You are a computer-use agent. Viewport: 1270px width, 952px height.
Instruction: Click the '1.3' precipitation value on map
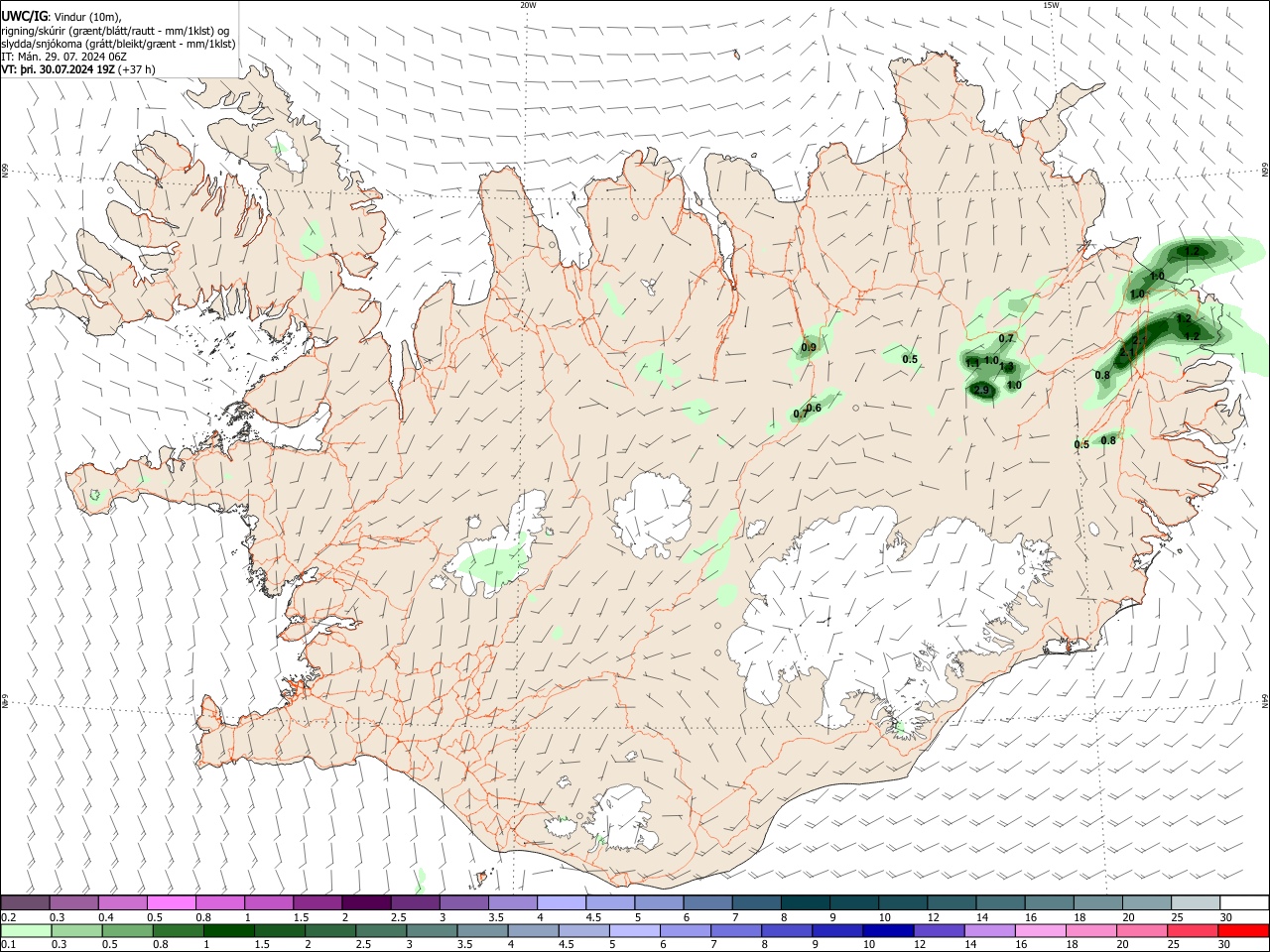(1007, 367)
